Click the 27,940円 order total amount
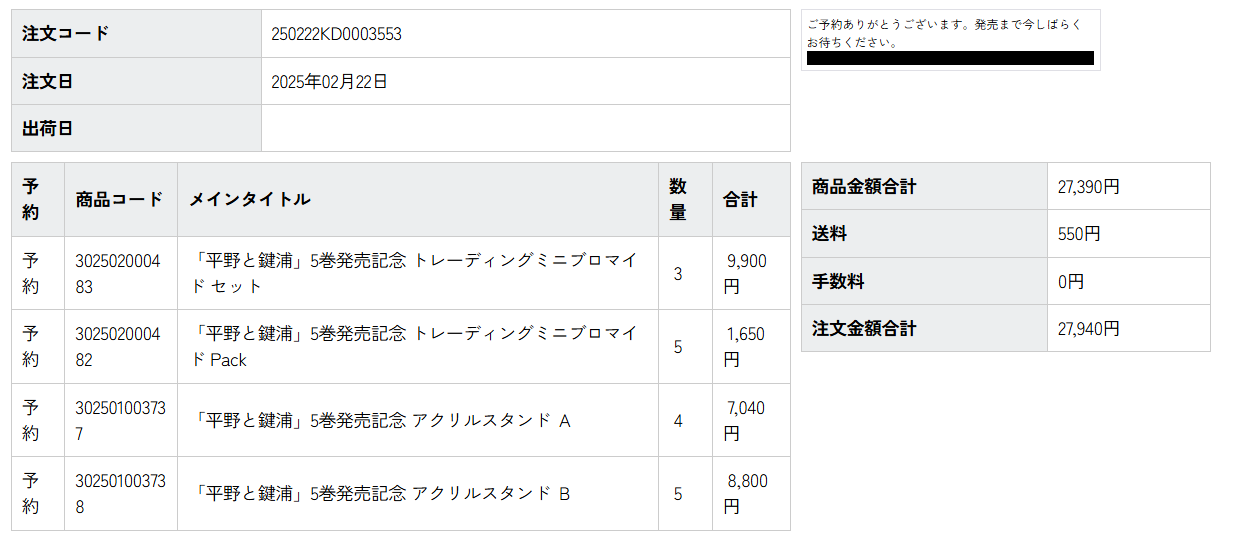This screenshot has height=539, width=1255. coord(1088,328)
